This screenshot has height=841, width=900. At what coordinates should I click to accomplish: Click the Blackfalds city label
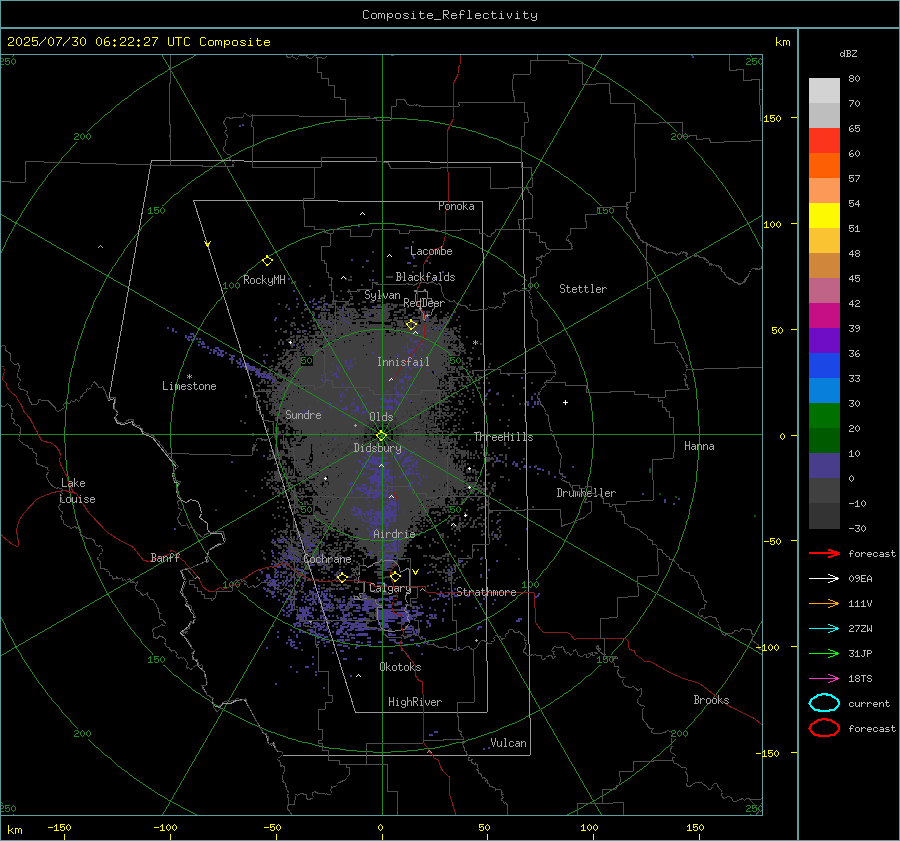coord(425,277)
